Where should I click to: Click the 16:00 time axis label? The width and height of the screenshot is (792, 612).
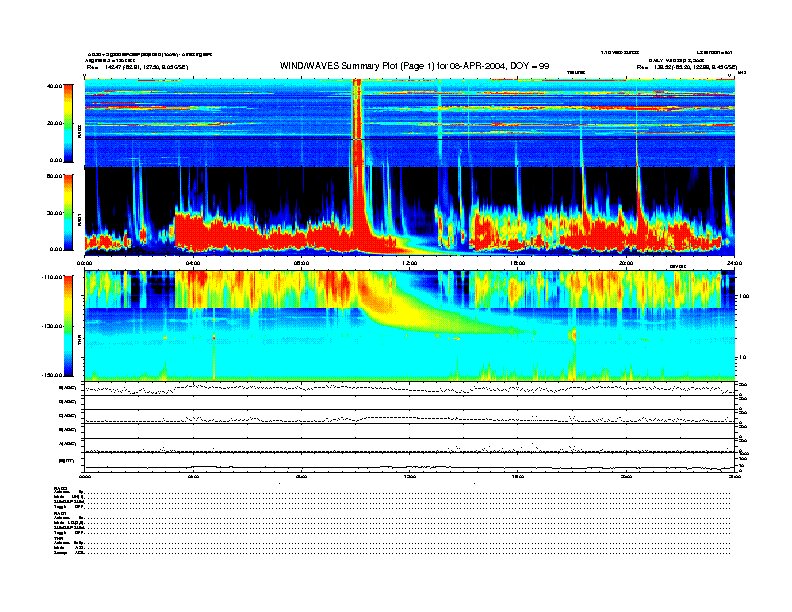coord(518,264)
